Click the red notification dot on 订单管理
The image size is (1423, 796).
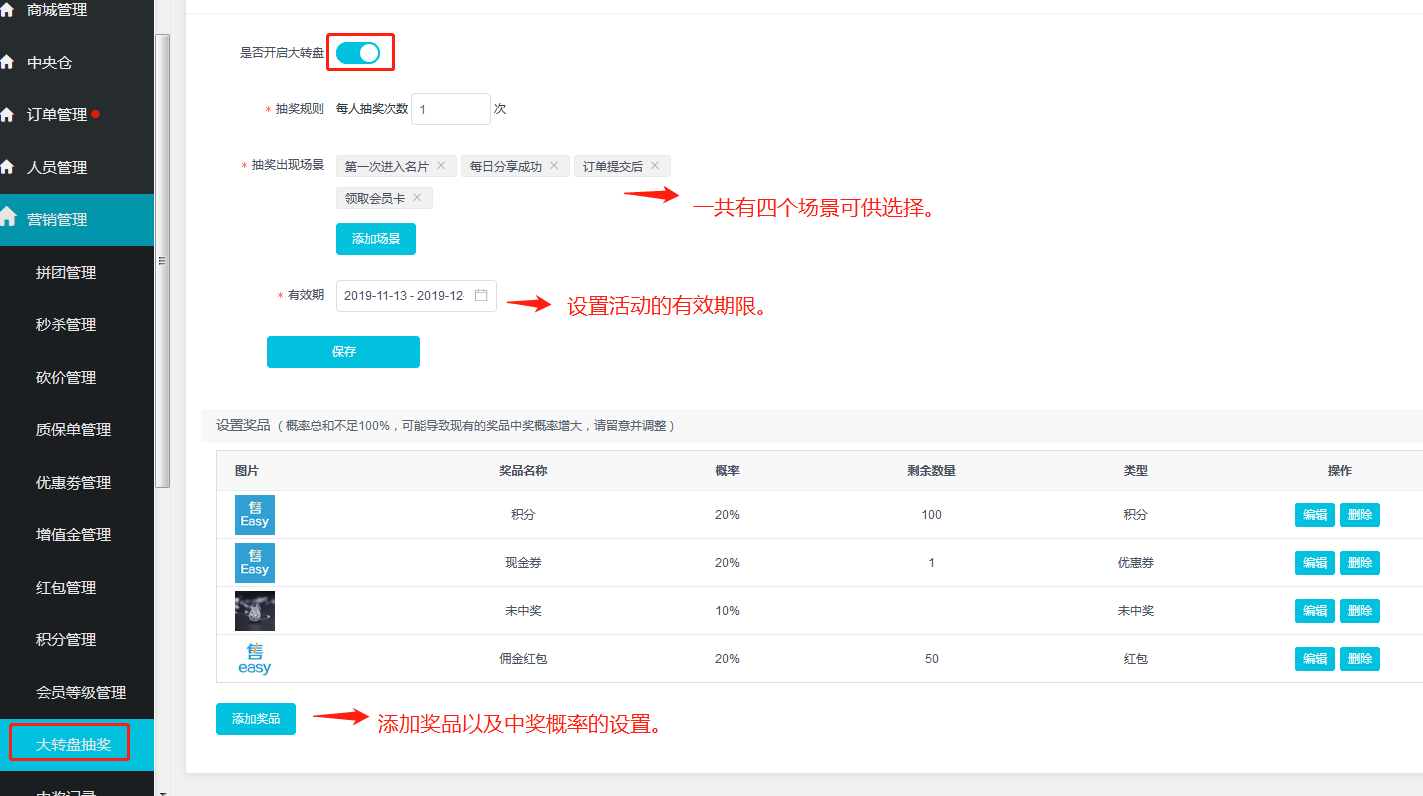coord(95,114)
